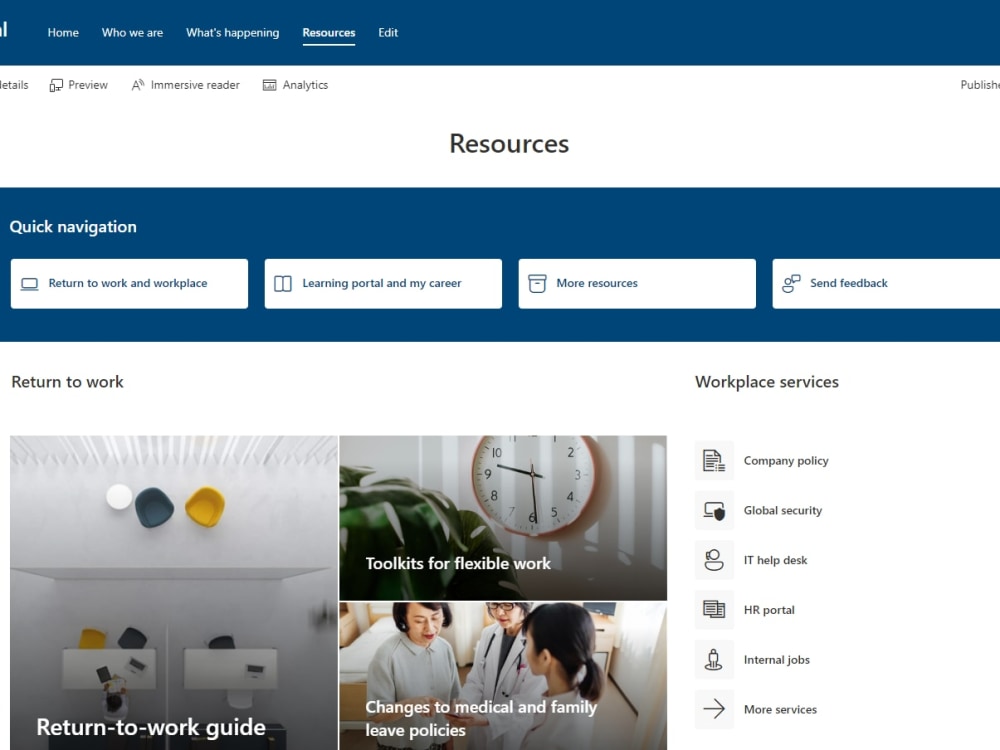Click the Company policy document icon
This screenshot has width=1000, height=750.
pyautogui.click(x=714, y=460)
